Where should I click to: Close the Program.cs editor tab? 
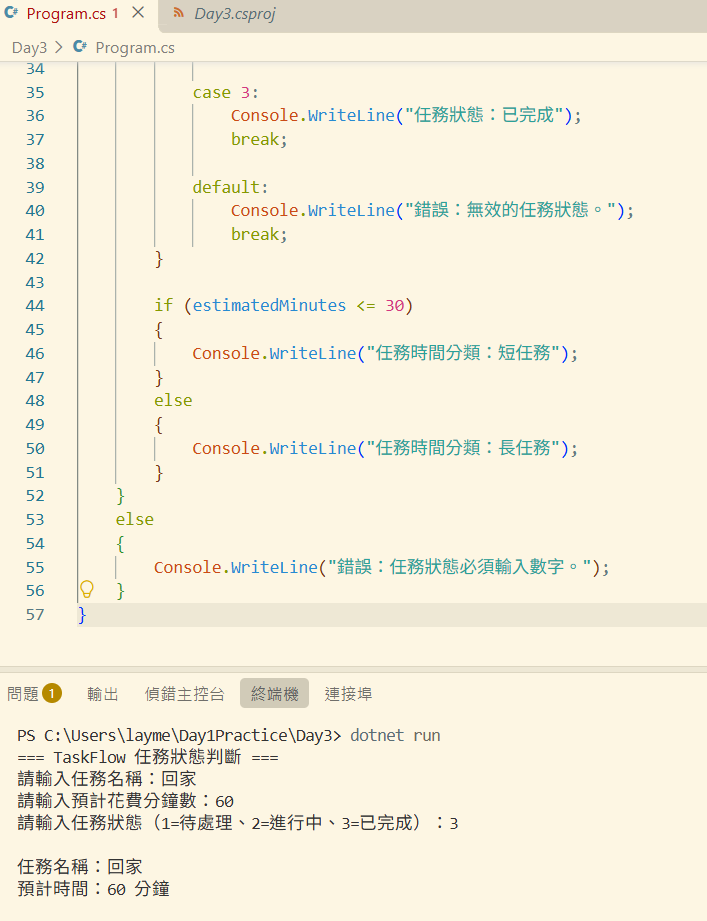point(138,13)
